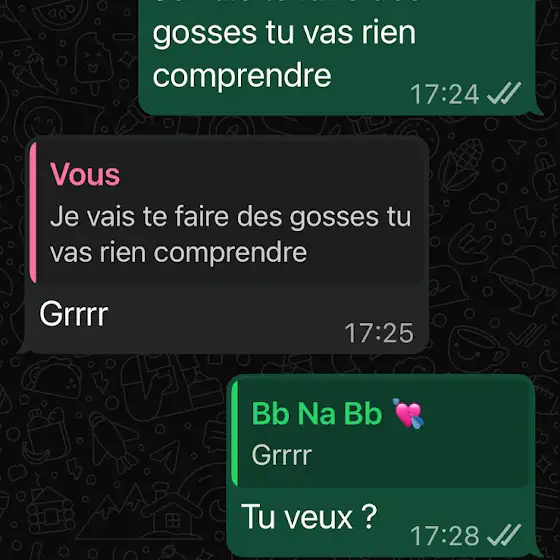The image size is (560, 560).
Task: Select the incoming "Grrrr" message text
Action: point(74,314)
